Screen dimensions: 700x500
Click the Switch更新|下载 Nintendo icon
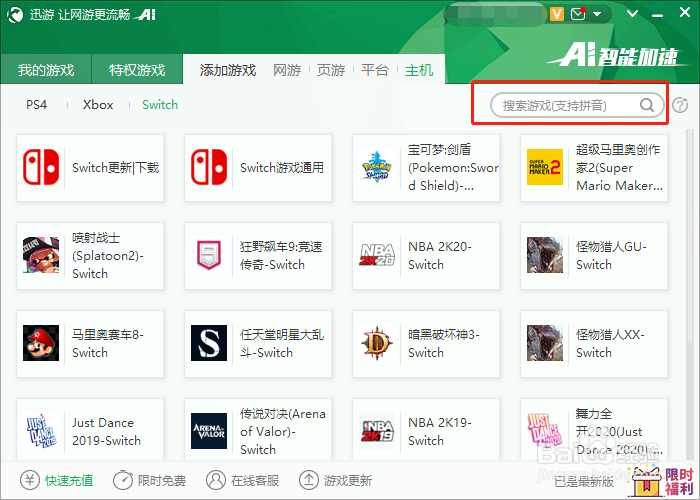pos(41,167)
